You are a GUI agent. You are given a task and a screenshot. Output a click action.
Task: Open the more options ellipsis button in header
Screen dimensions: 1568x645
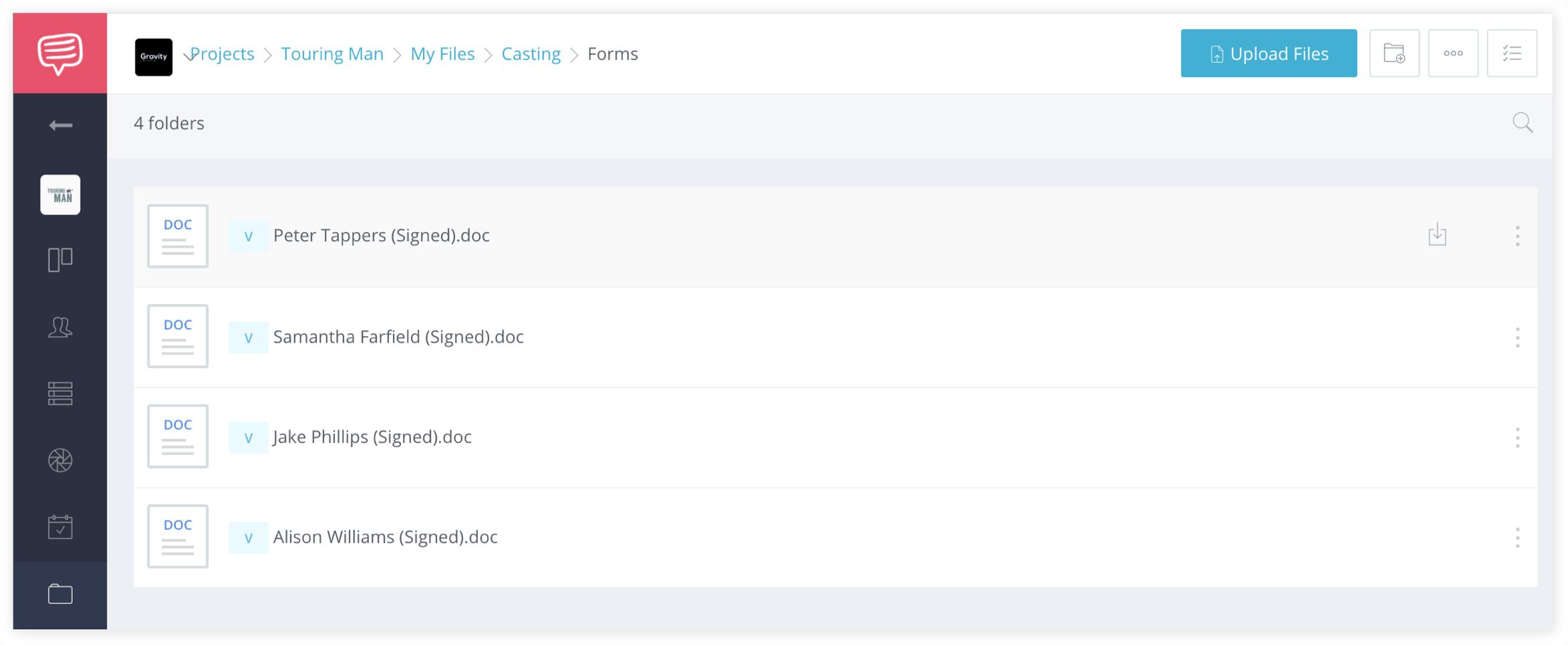(x=1453, y=53)
